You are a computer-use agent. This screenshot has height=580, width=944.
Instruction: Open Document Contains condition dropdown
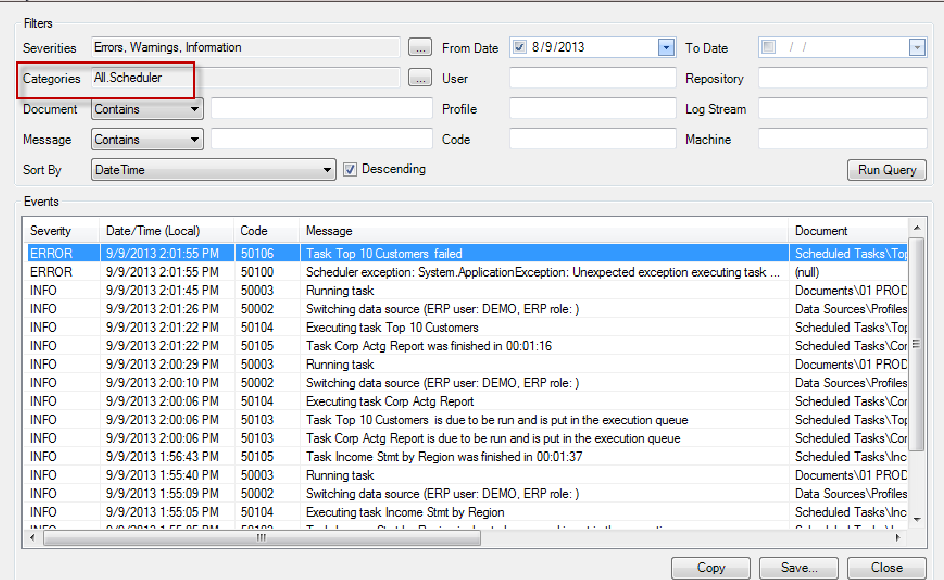pos(194,109)
